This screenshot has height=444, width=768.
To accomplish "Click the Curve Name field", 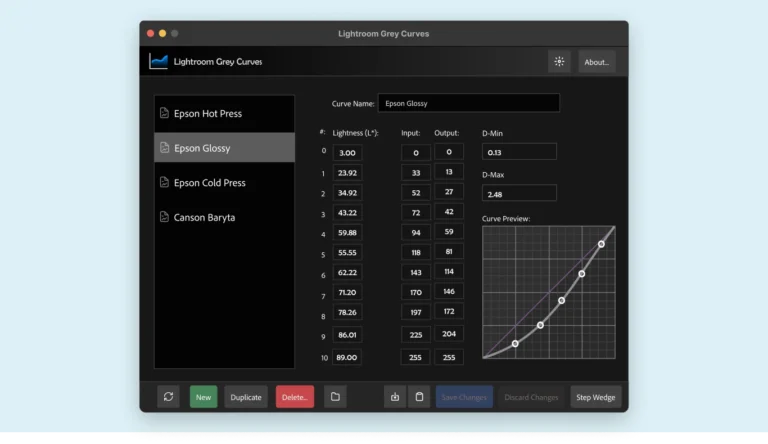I will 469,103.
